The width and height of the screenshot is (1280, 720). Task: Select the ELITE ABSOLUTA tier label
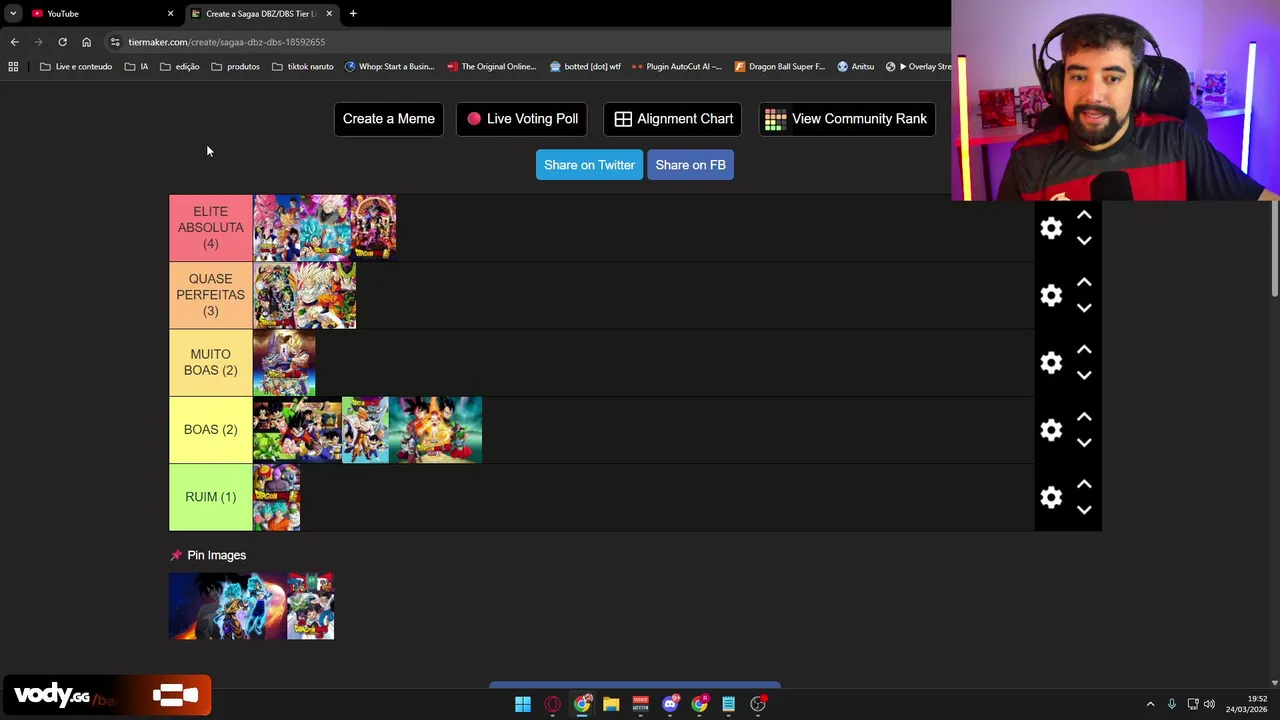tap(210, 228)
